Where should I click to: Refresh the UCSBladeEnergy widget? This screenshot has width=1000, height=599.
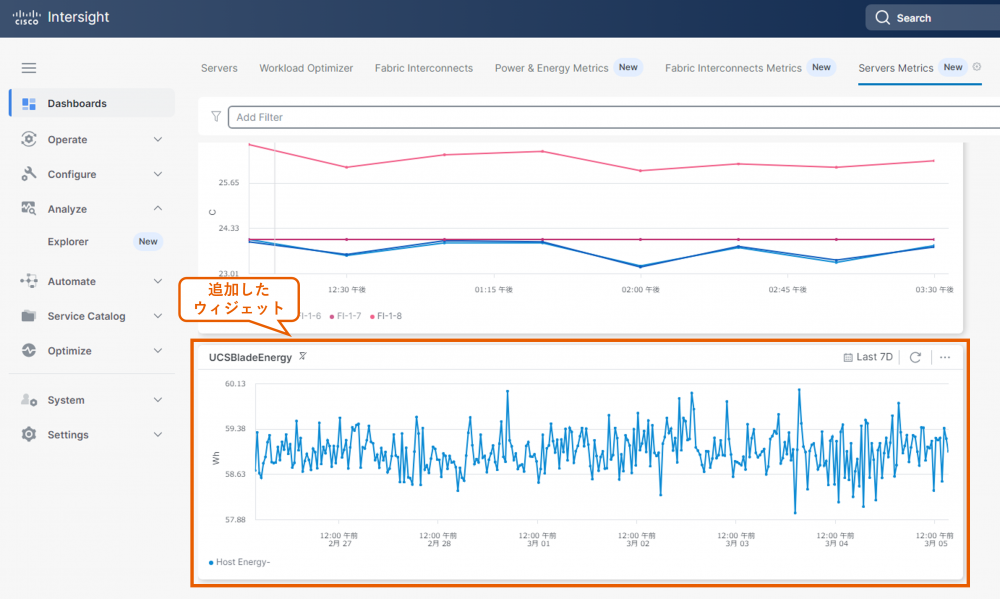pyautogui.click(x=915, y=357)
